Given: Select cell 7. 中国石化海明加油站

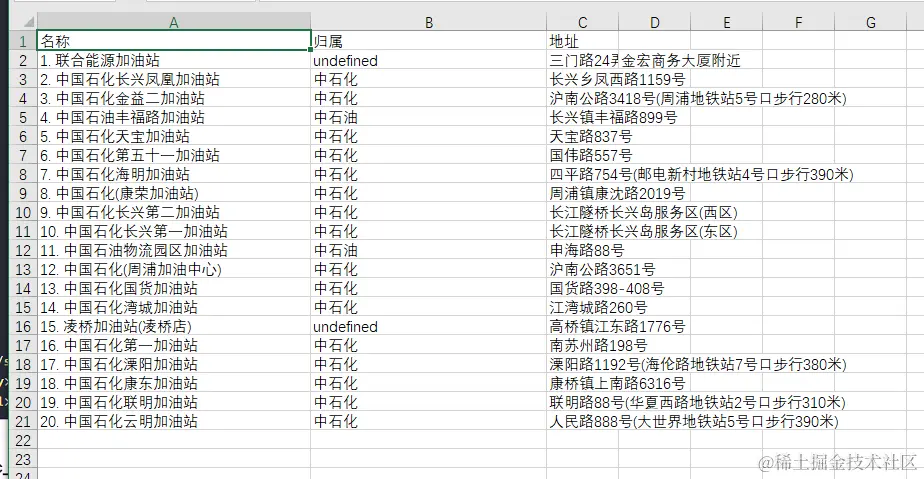Looking at the screenshot, I should 174,174.
